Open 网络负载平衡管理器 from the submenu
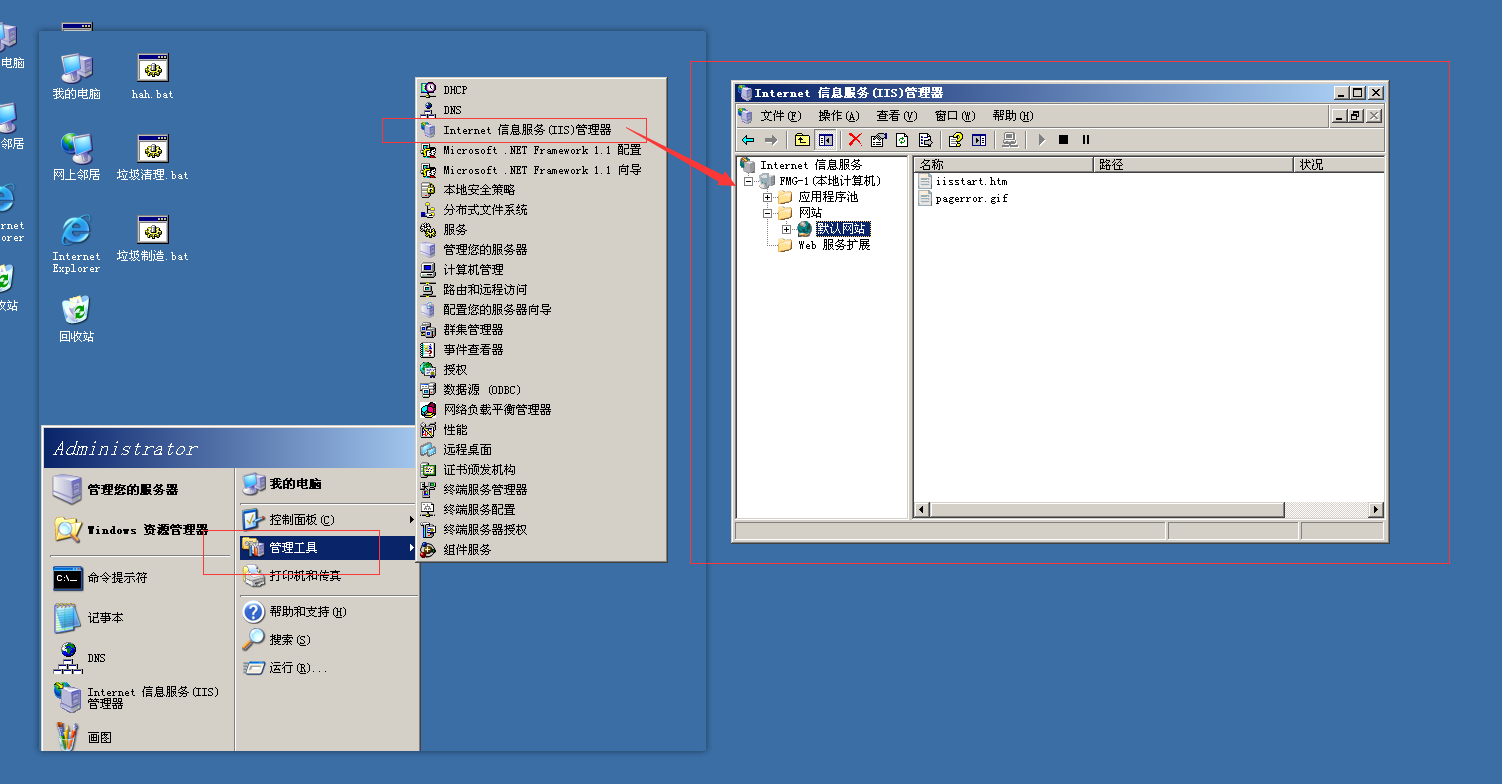Viewport: 1502px width, 784px height. pos(541,410)
